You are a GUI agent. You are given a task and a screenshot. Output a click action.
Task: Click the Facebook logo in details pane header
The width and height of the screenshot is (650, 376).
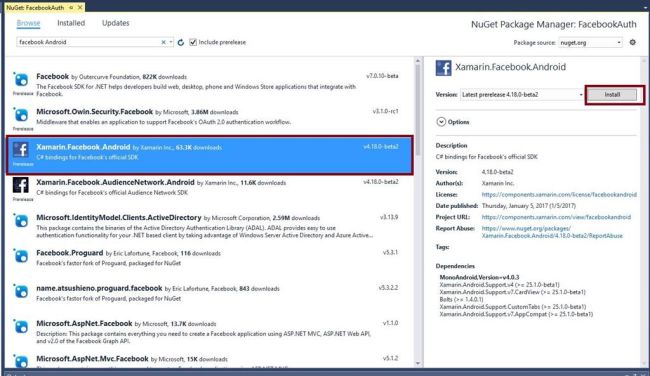click(x=443, y=68)
